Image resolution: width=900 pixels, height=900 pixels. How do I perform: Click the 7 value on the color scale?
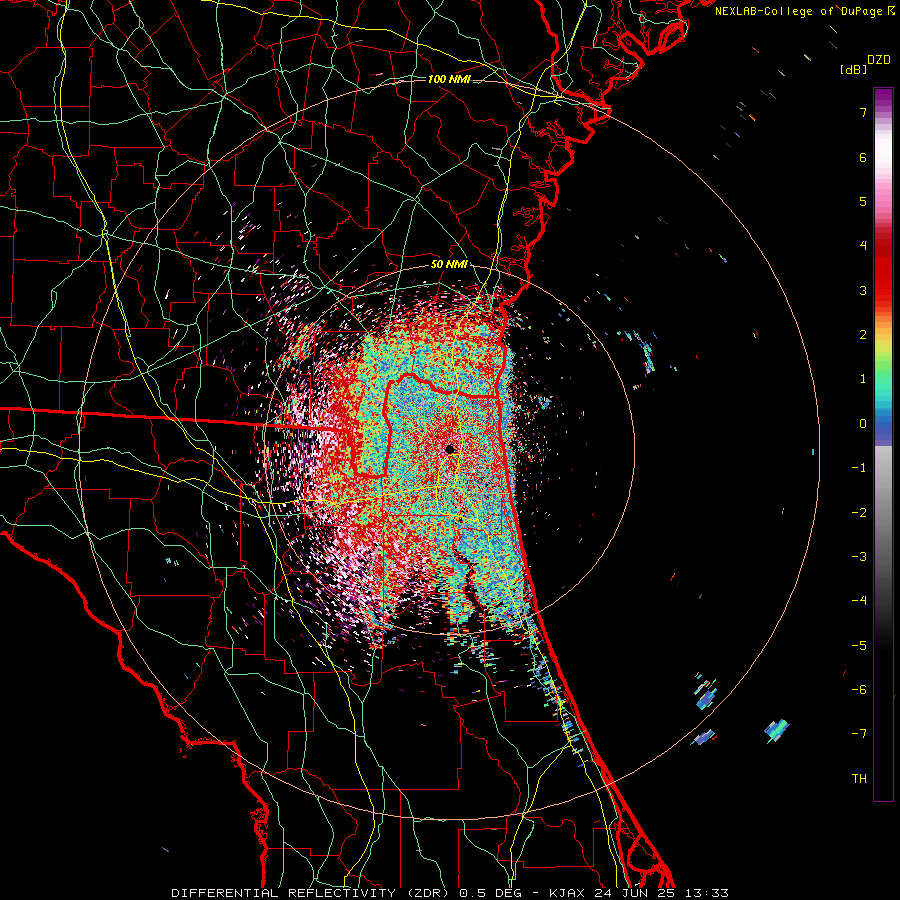(x=863, y=112)
